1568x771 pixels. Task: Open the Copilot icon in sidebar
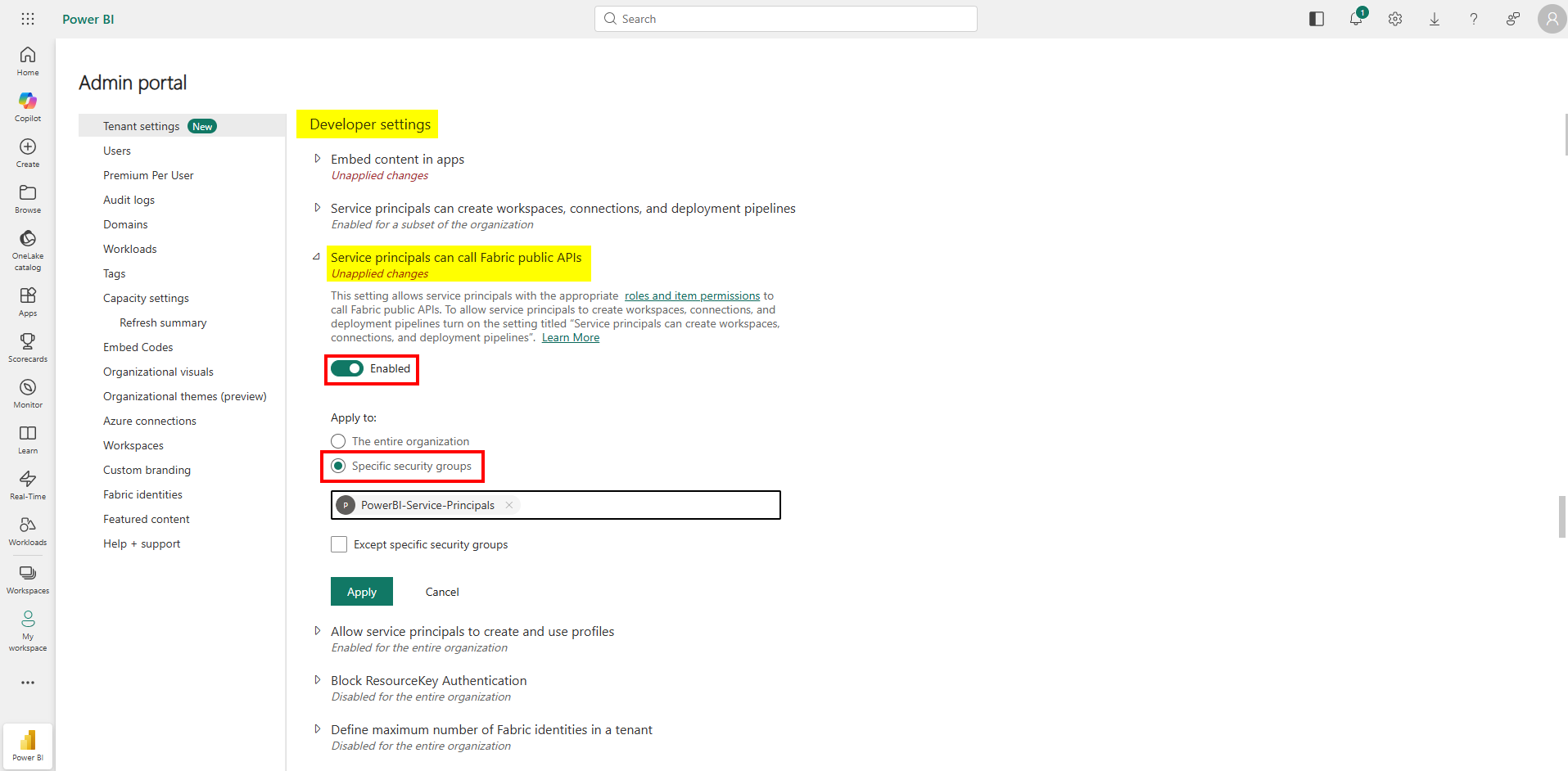[28, 106]
